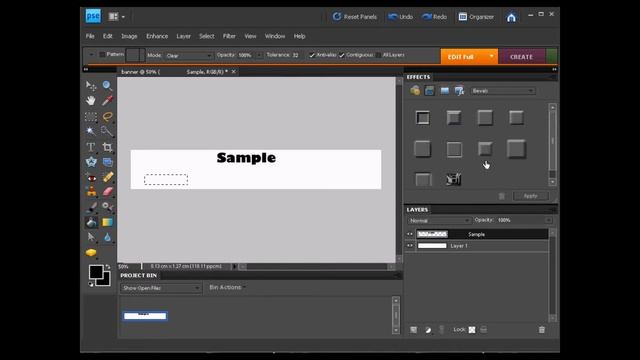The image size is (640, 360).
Task: Toggle the Anti-alias checkbox
Action: pyautogui.click(x=312, y=55)
